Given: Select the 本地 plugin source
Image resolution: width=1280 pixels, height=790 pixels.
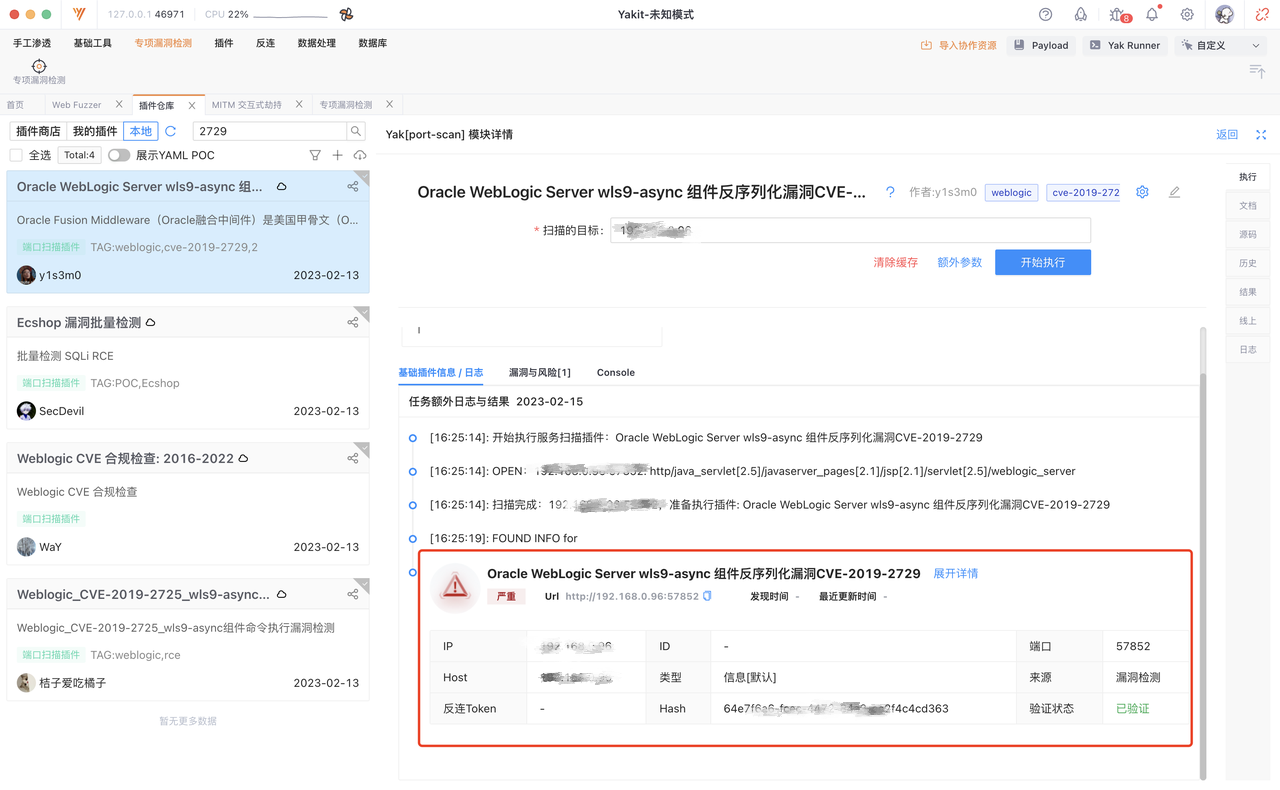Looking at the screenshot, I should tap(141, 131).
